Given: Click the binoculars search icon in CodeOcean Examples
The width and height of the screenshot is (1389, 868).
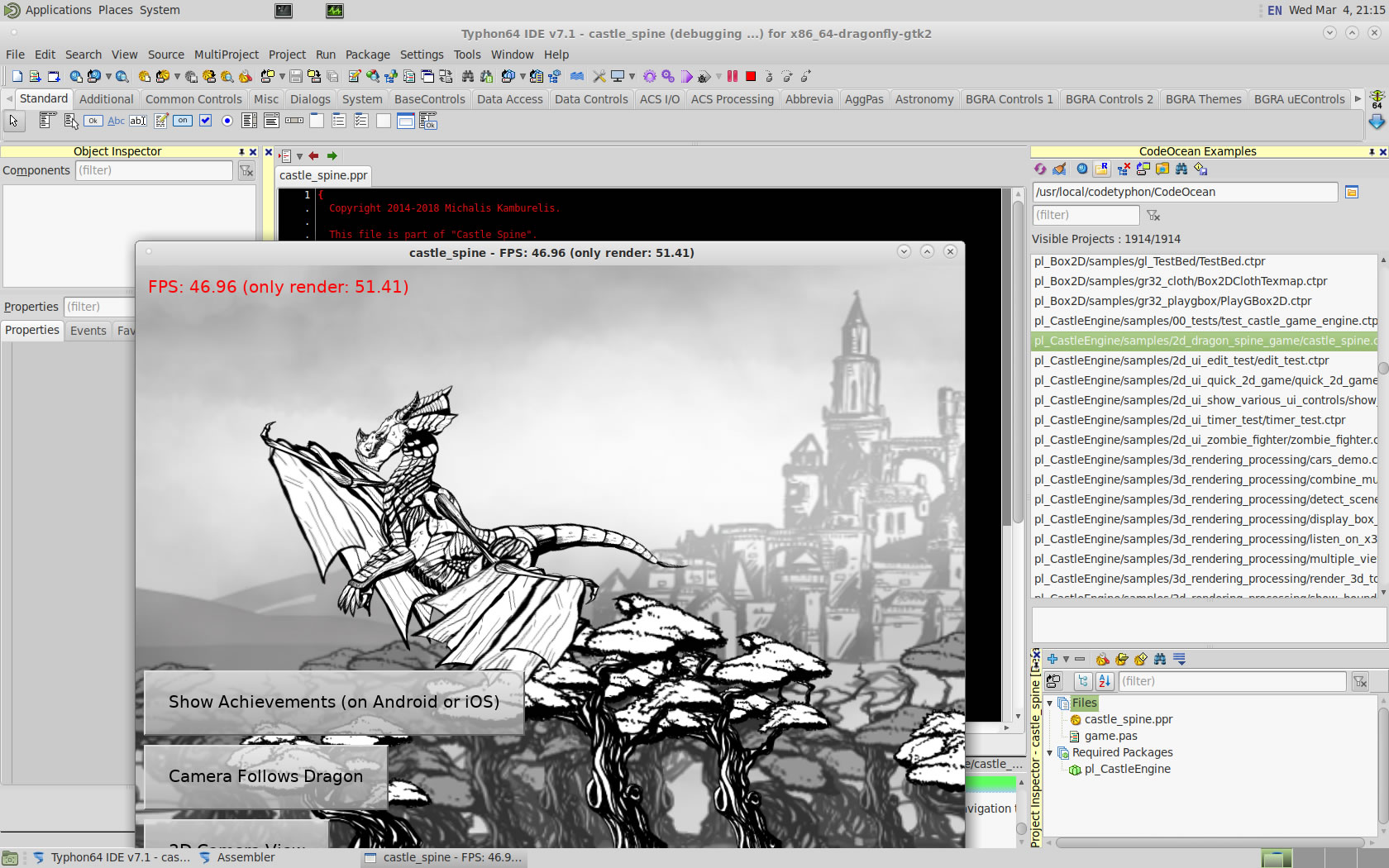Looking at the screenshot, I should 1181,169.
